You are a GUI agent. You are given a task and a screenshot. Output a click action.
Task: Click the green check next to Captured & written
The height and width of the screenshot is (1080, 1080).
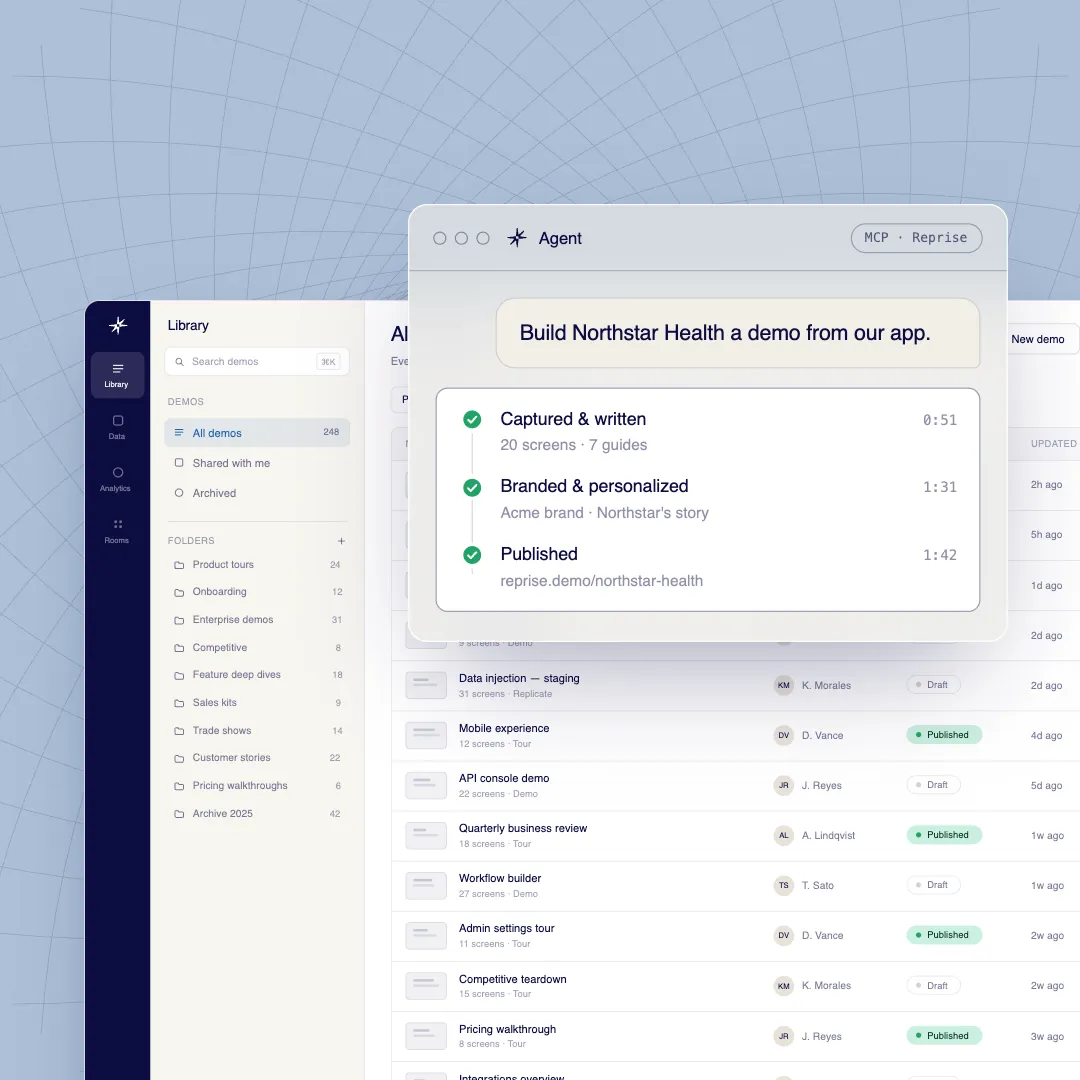click(x=472, y=419)
